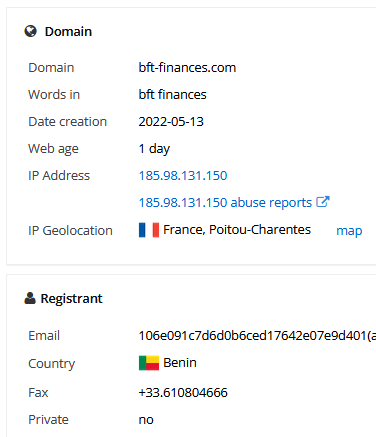This screenshot has width=376, height=437.
Task: Click the 'Domain' field label in table
Action: pyautogui.click(x=51, y=68)
